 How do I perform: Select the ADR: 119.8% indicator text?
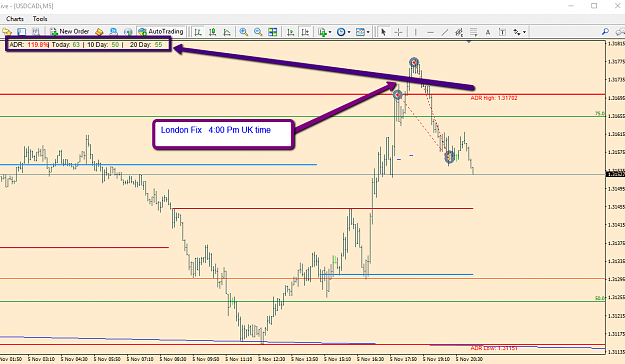[x=29, y=45]
